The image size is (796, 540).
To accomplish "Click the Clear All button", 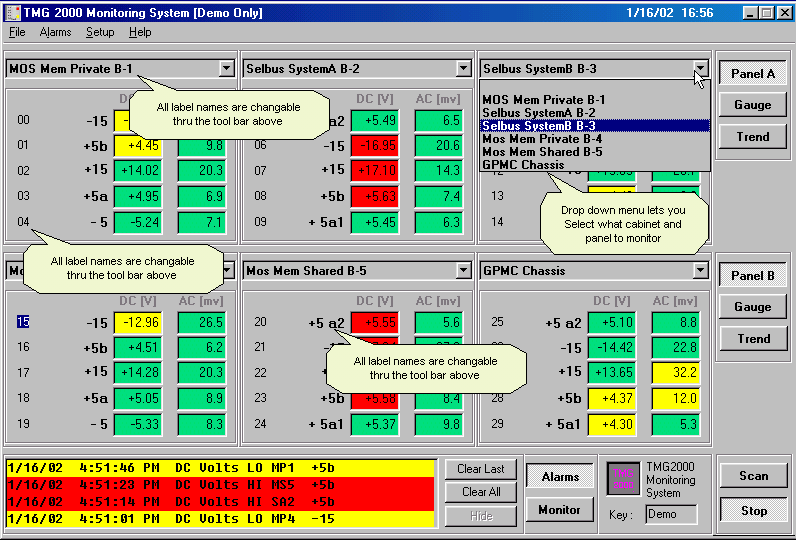I will point(481,492).
